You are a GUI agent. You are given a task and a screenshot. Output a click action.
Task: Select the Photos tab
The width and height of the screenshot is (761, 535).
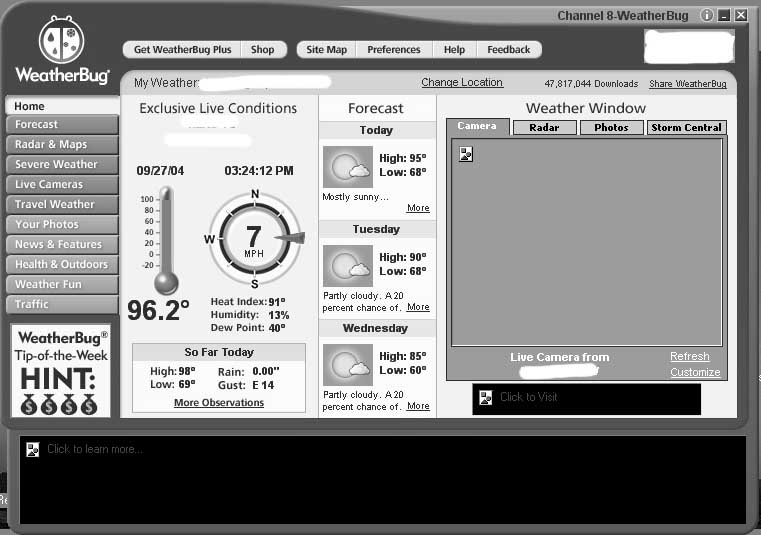tap(611, 127)
